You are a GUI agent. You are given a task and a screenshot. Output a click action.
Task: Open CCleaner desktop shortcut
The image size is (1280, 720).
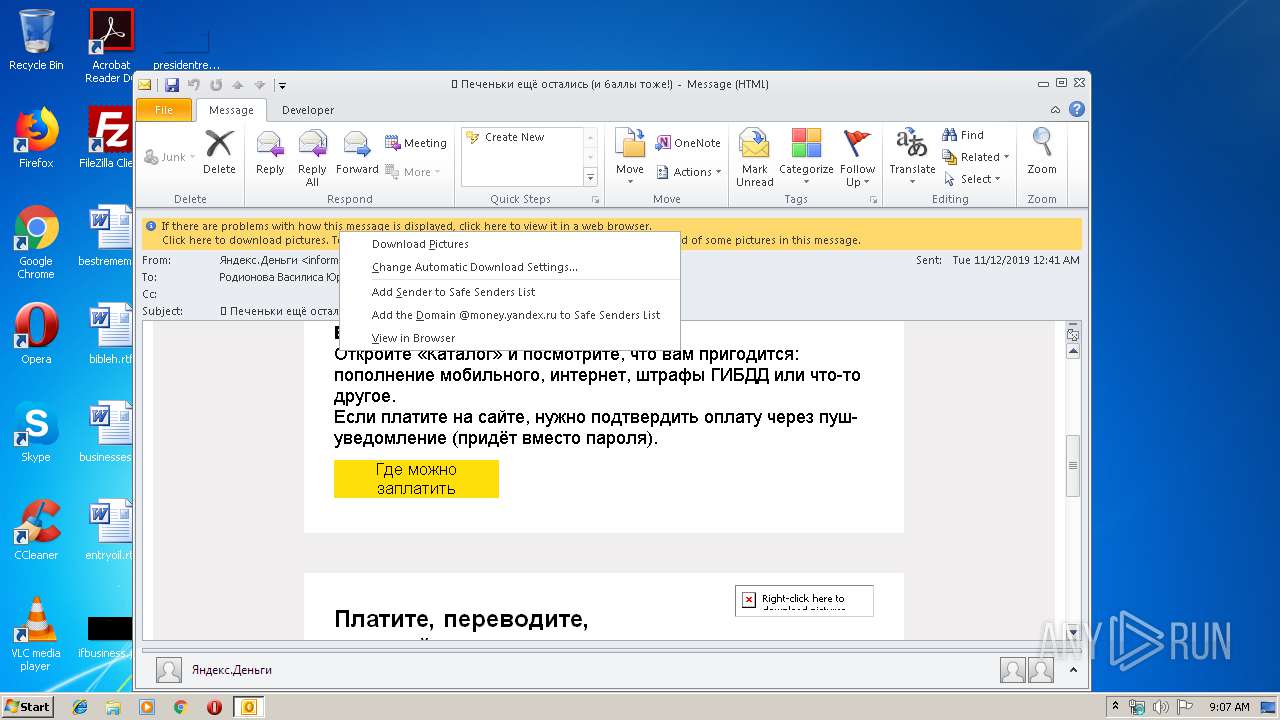pyautogui.click(x=36, y=530)
